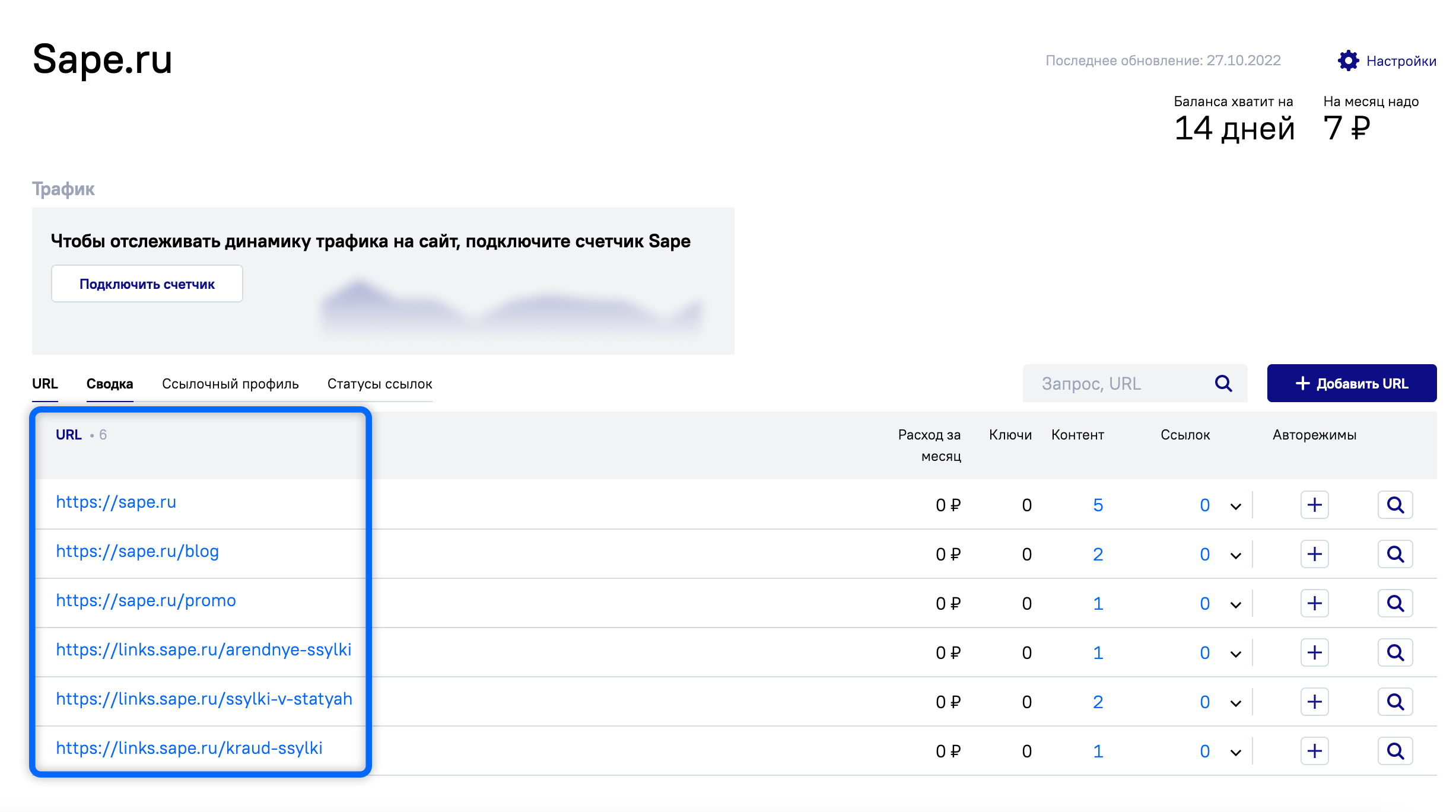Open the links.sape.ru/arendnye-ssylki link
Viewport: 1456px width, 812px height.
[204, 649]
